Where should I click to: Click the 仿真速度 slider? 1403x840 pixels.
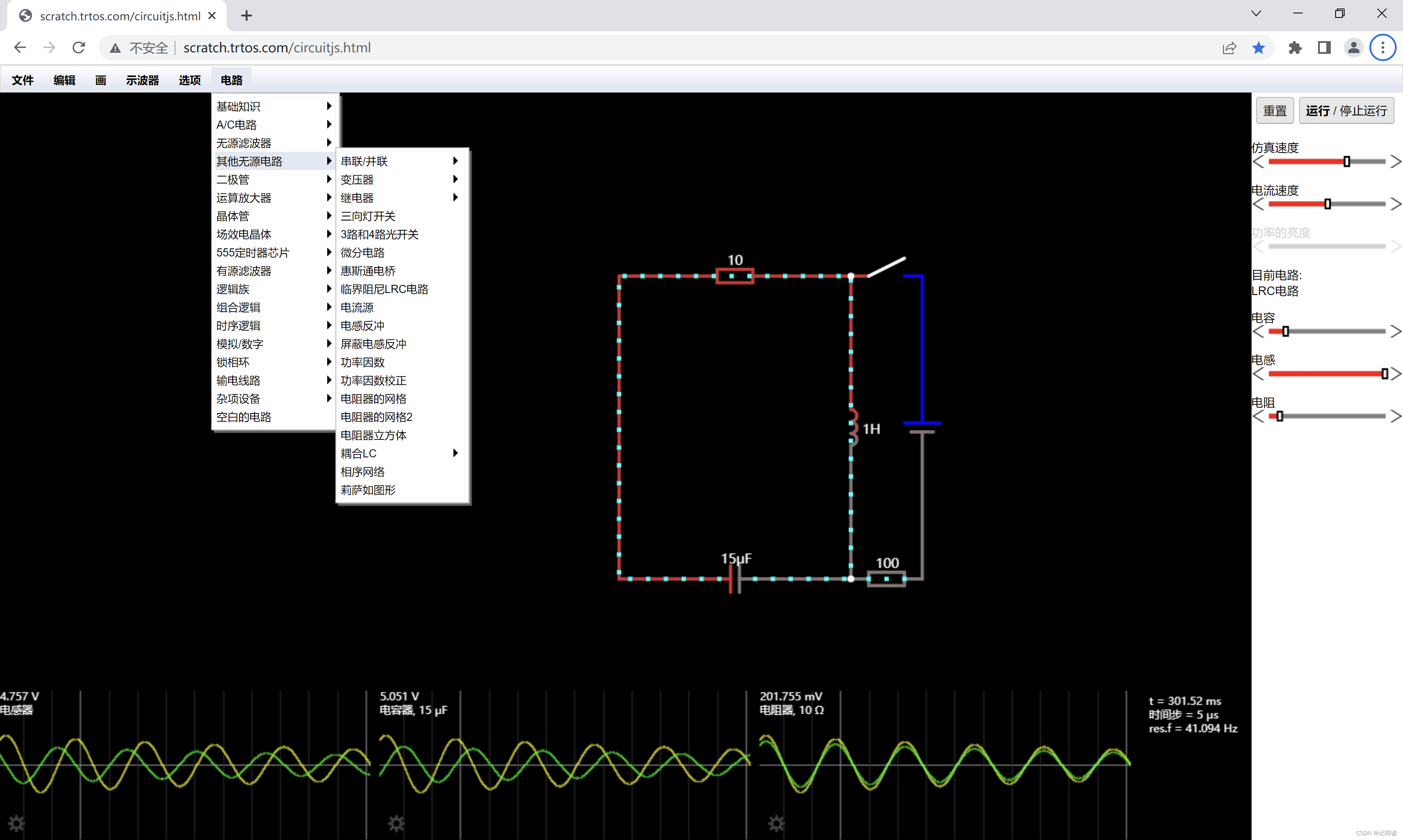pyautogui.click(x=1327, y=162)
